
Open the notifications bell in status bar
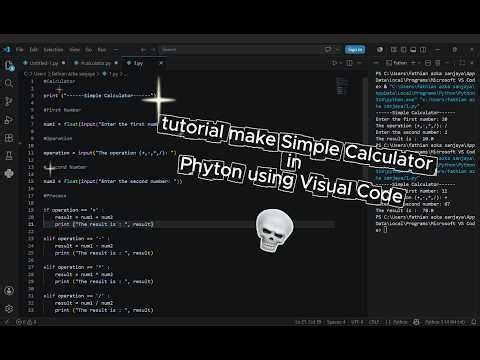point(474,322)
